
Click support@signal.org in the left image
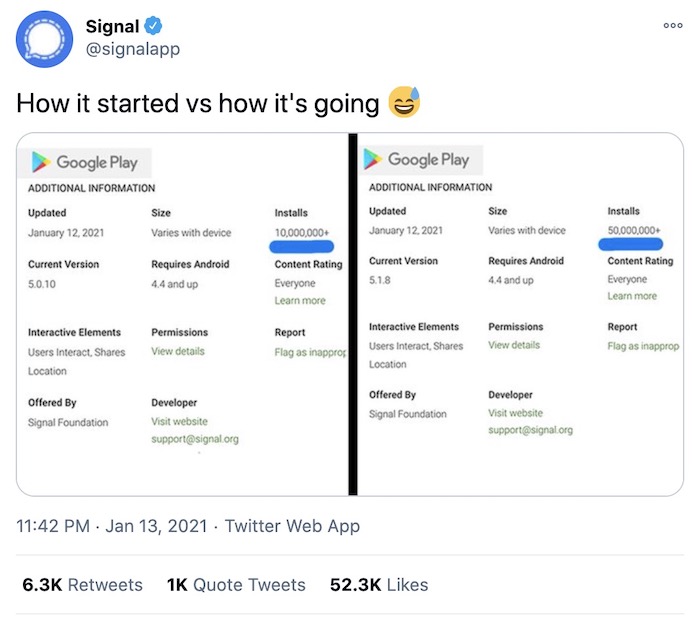coord(195,439)
